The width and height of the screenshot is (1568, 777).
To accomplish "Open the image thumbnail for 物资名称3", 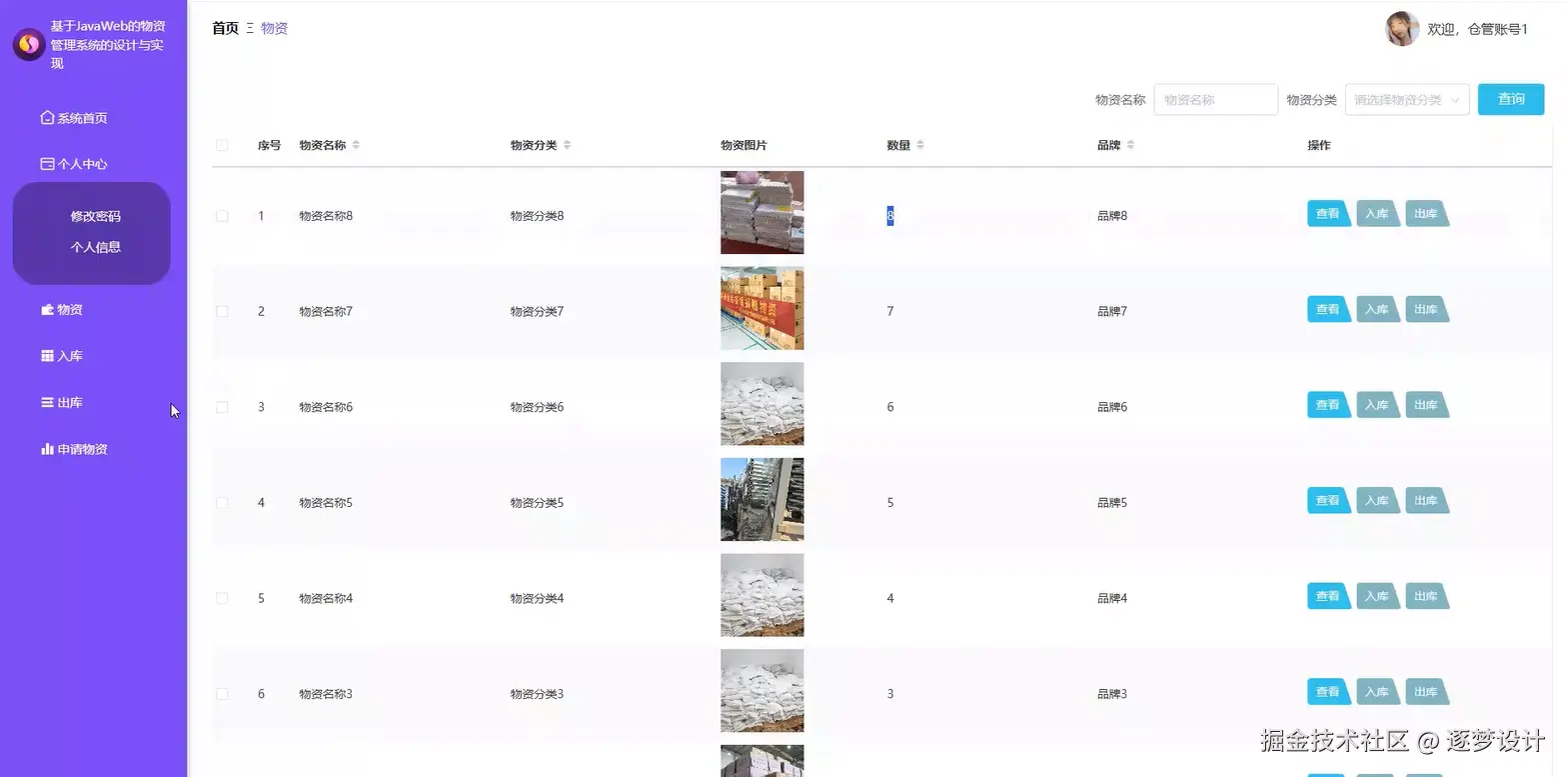I will pyautogui.click(x=762, y=691).
